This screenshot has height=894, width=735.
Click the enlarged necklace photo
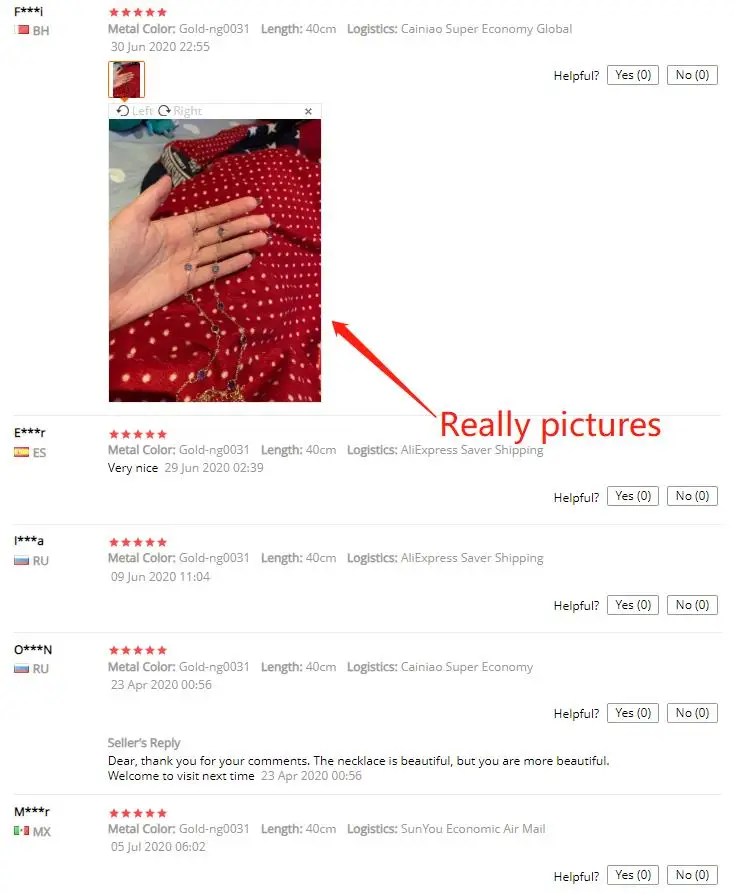(x=215, y=261)
